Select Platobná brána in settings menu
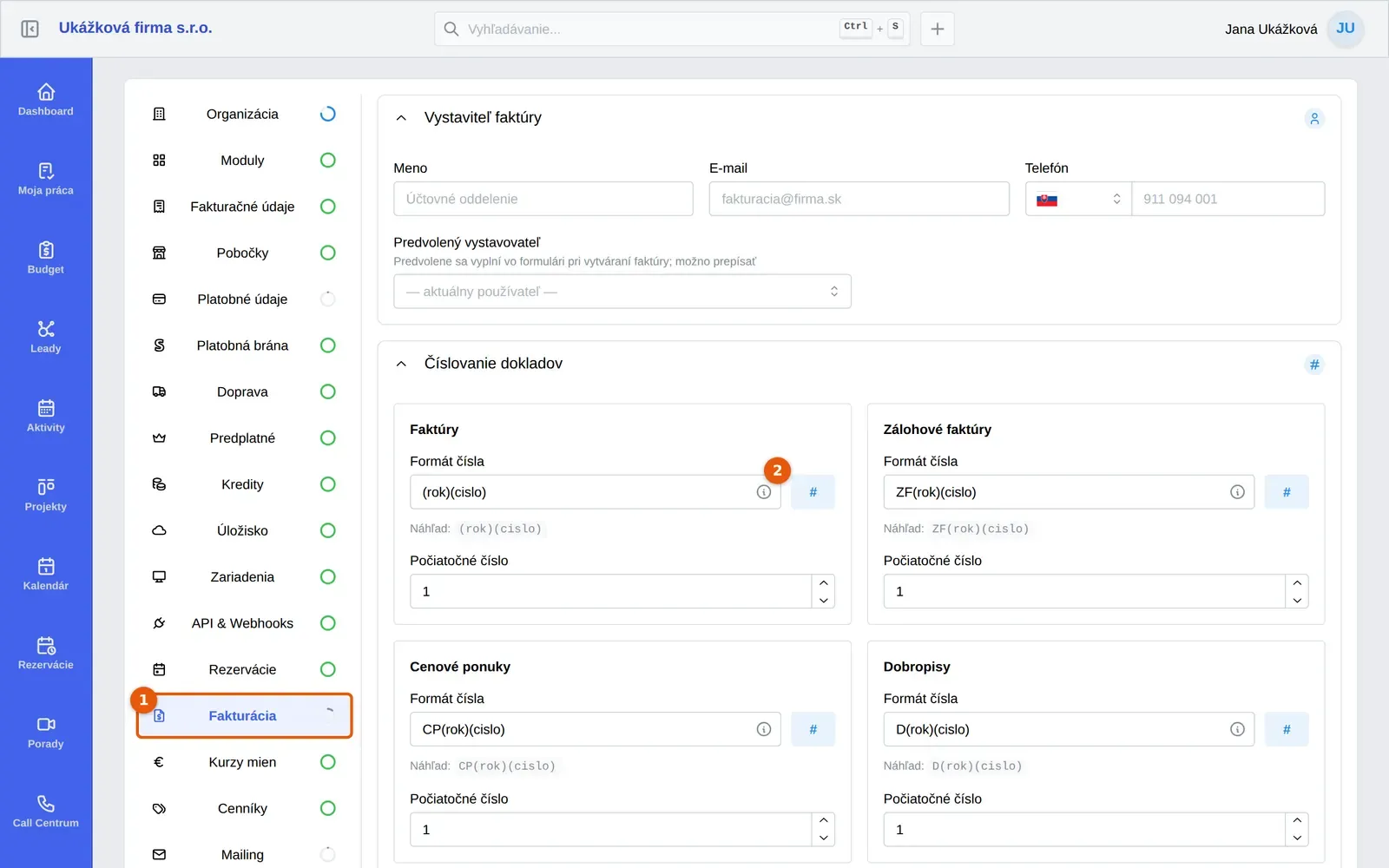 [243, 345]
